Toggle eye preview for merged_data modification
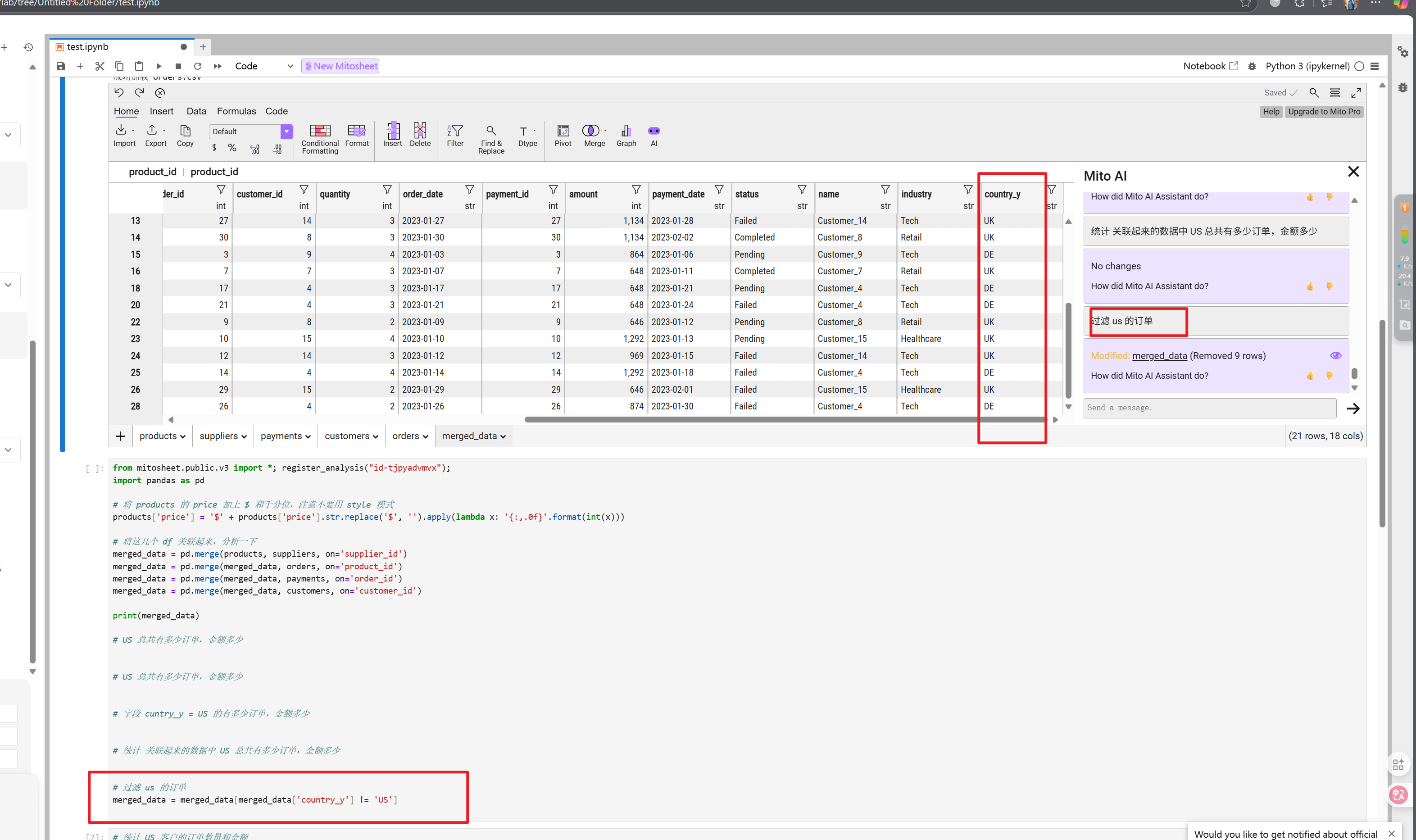The height and width of the screenshot is (840, 1416). coord(1335,355)
